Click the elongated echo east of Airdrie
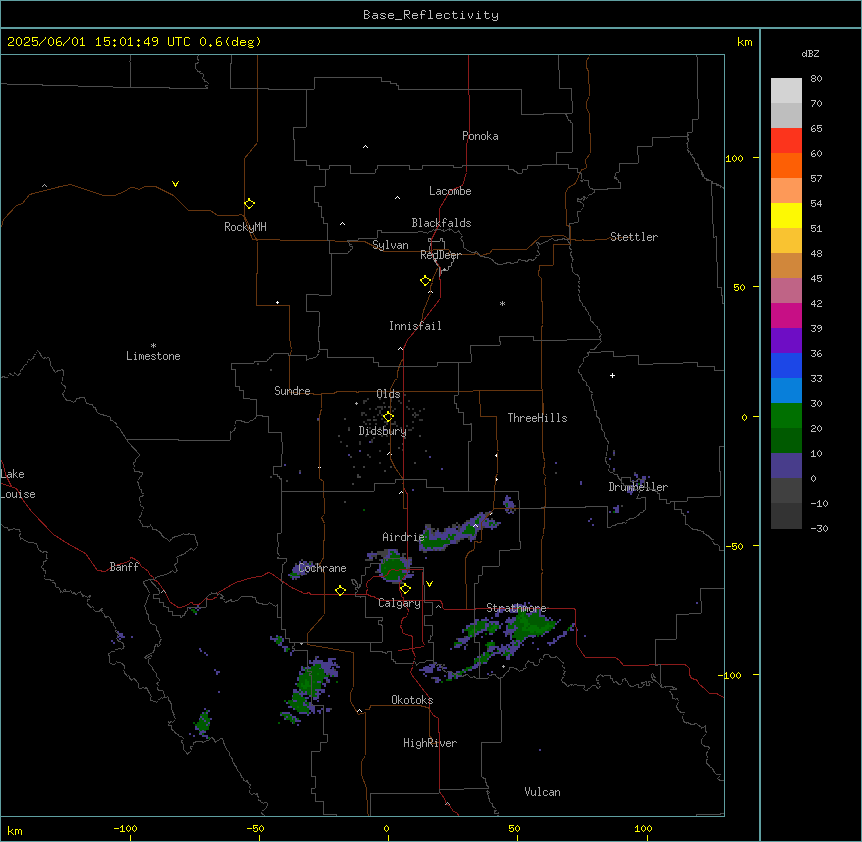Screen dimensions: 862x842 click(459, 531)
